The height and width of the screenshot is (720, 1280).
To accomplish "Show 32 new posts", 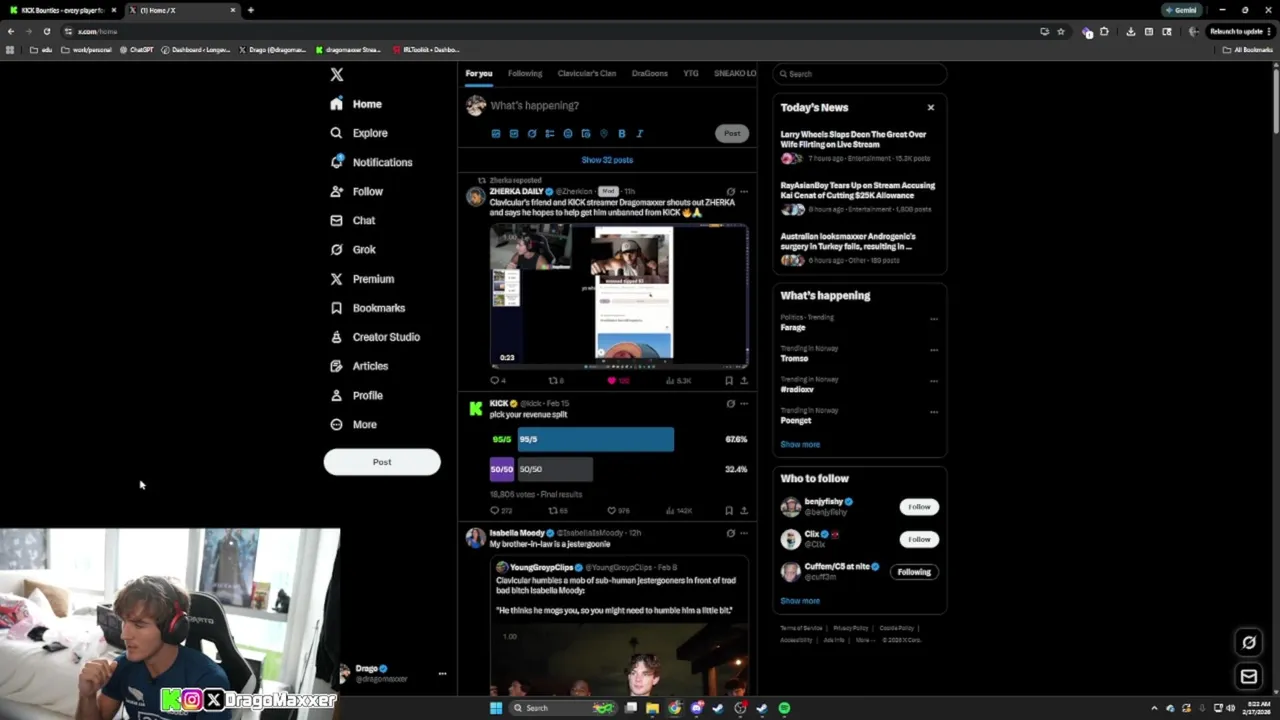I will pyautogui.click(x=607, y=160).
